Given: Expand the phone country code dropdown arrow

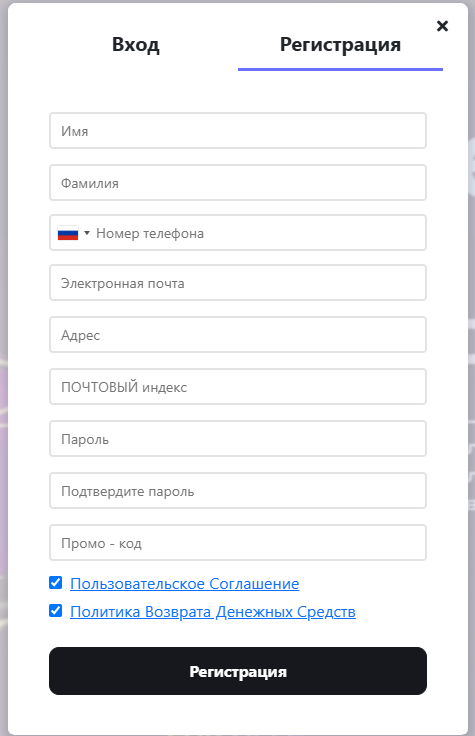Looking at the screenshot, I should point(87,233).
